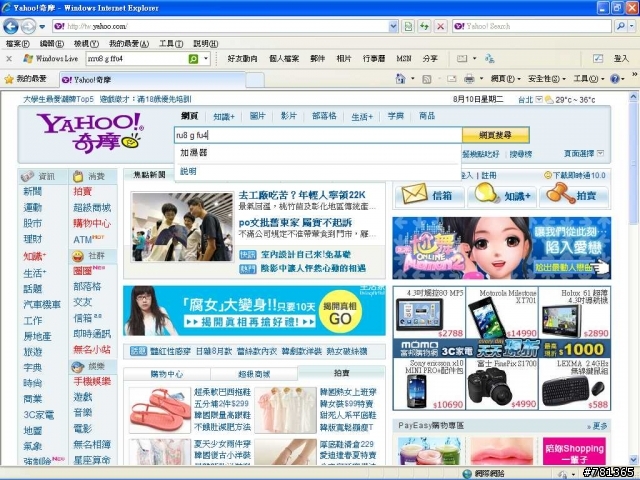This screenshot has width=640, height=480.
Task: Click the Home house icon
Action: click(401, 79)
